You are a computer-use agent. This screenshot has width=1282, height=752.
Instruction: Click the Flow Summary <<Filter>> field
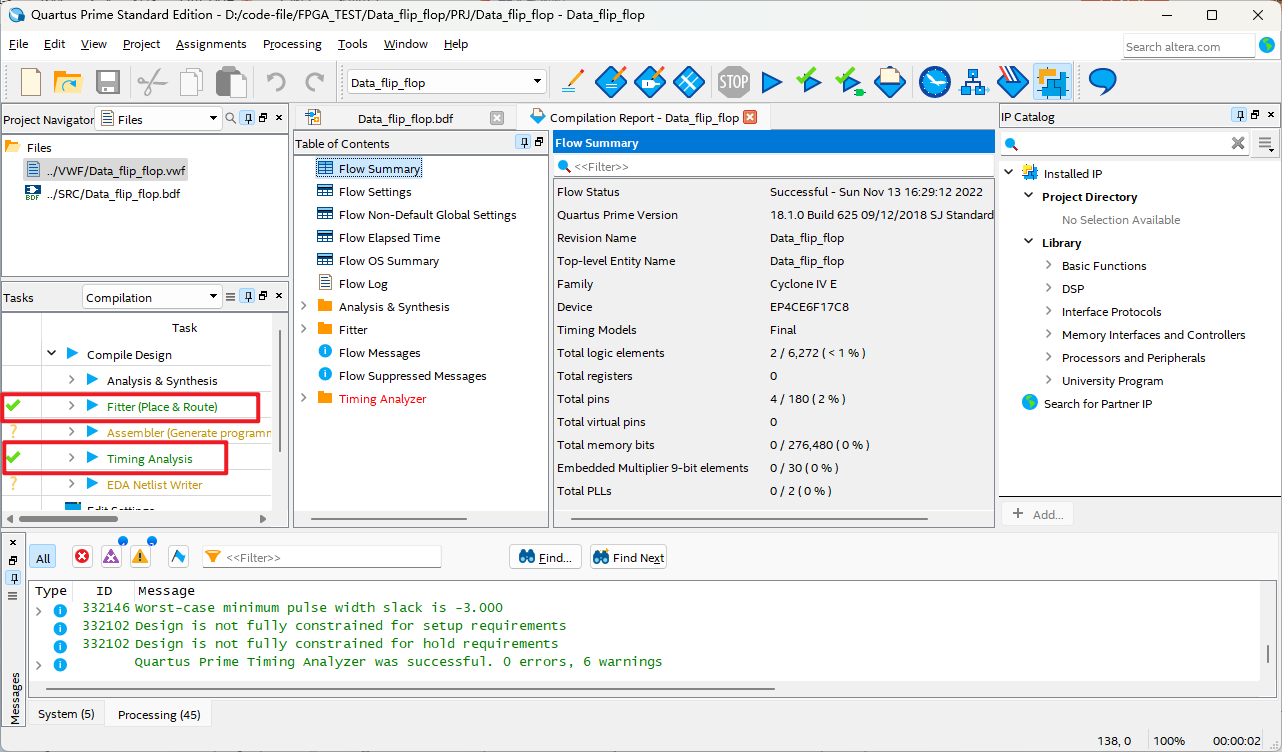[x=775, y=166]
